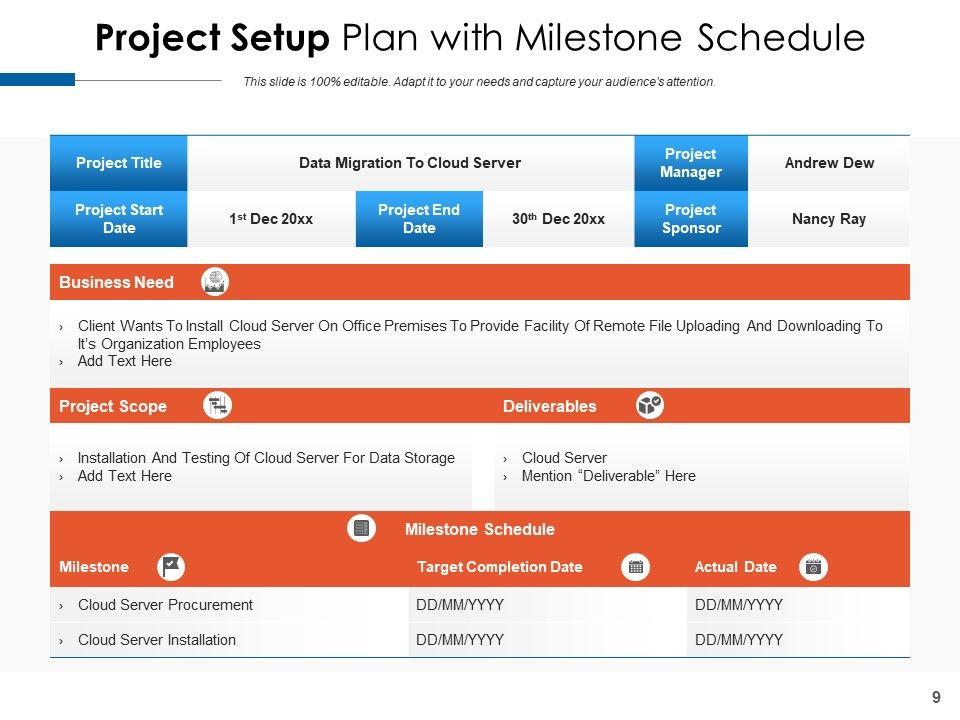This screenshot has width=960, height=720.
Task: Select the Project Start Date header cell
Action: point(118,219)
